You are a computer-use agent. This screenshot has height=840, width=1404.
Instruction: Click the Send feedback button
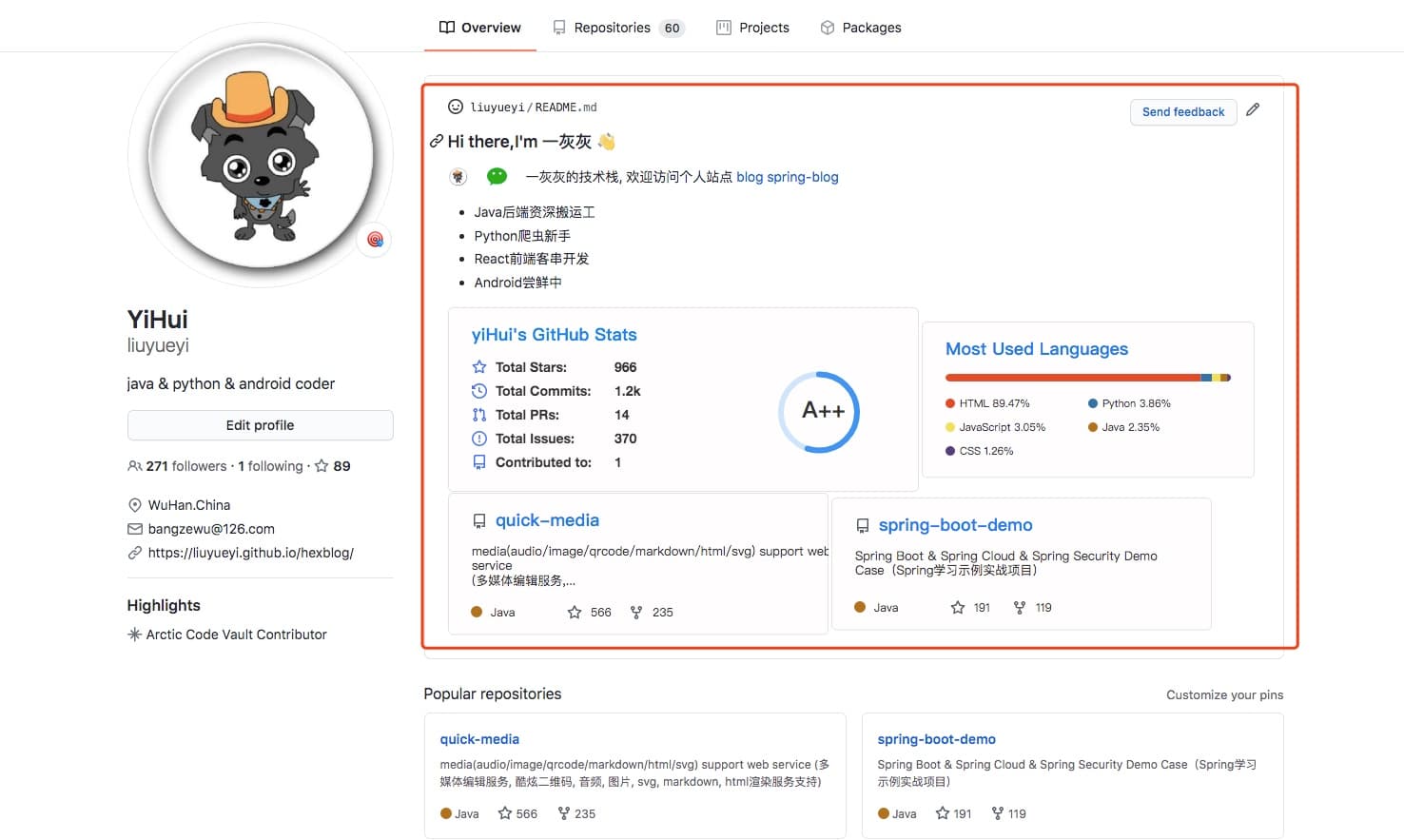click(1183, 111)
